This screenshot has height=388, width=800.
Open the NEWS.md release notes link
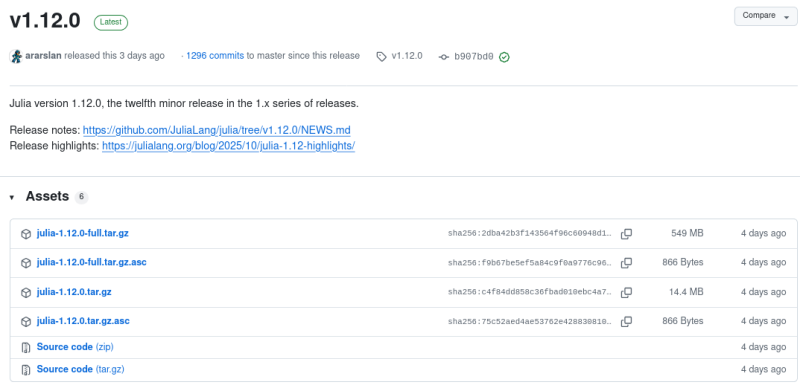[216, 130]
